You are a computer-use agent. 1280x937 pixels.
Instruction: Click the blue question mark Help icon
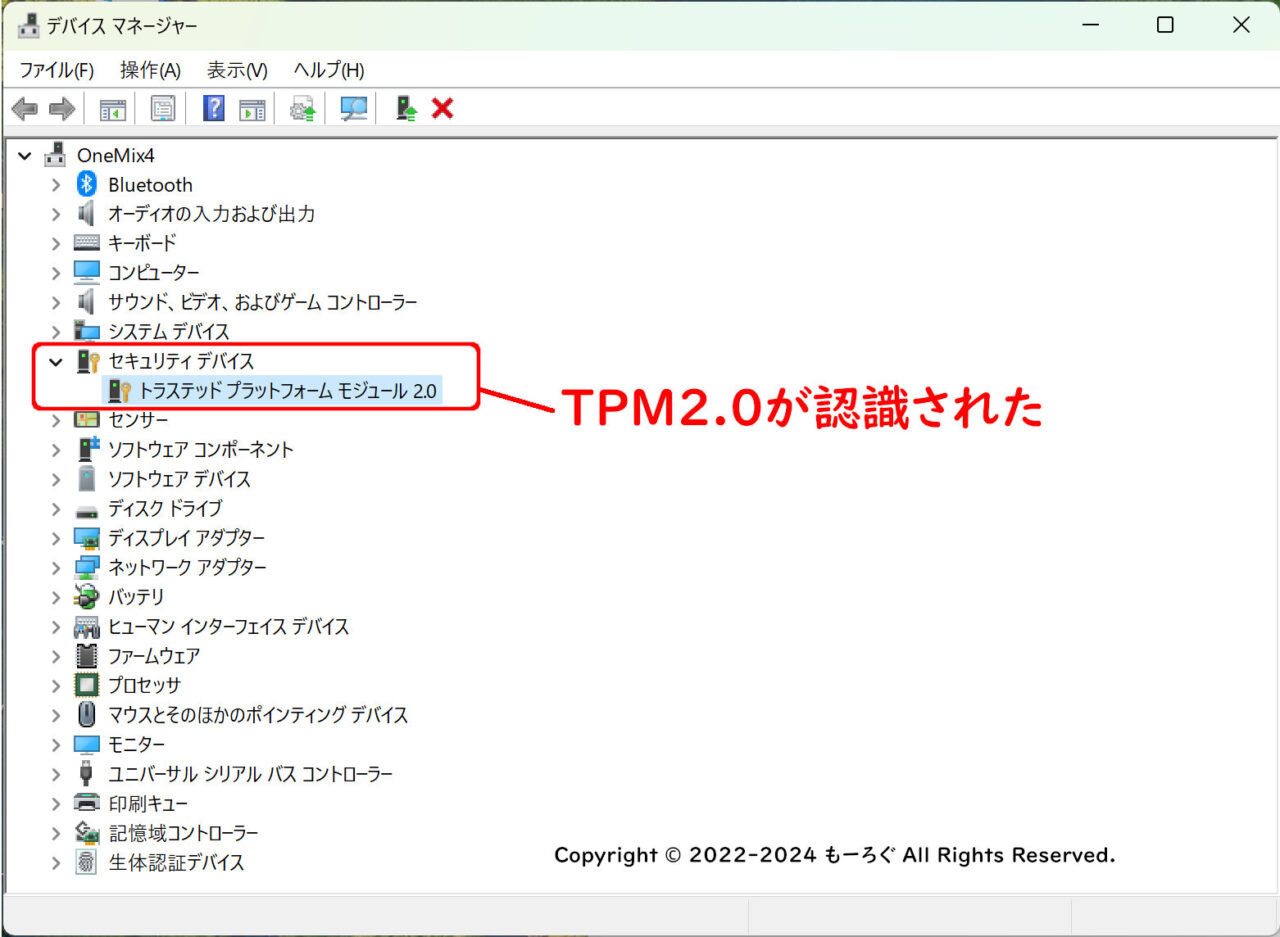(x=213, y=108)
